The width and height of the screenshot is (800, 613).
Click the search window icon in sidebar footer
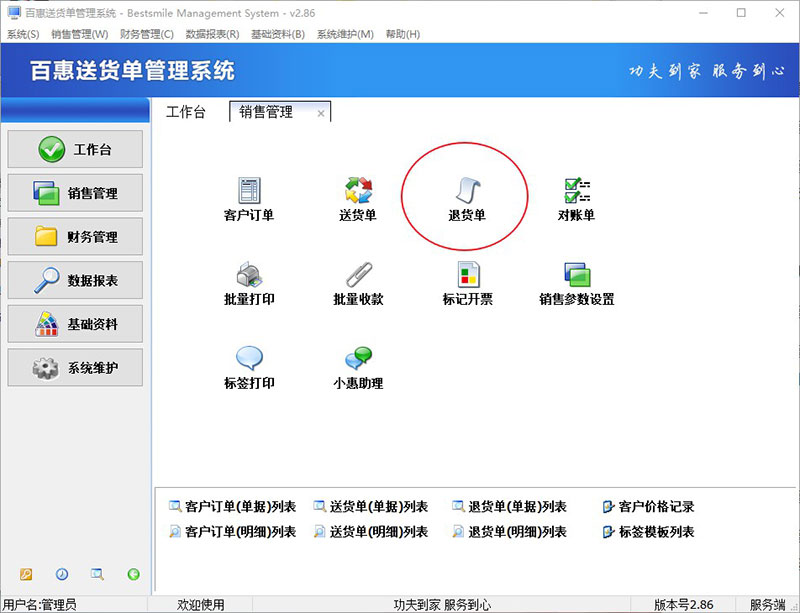pos(97,574)
